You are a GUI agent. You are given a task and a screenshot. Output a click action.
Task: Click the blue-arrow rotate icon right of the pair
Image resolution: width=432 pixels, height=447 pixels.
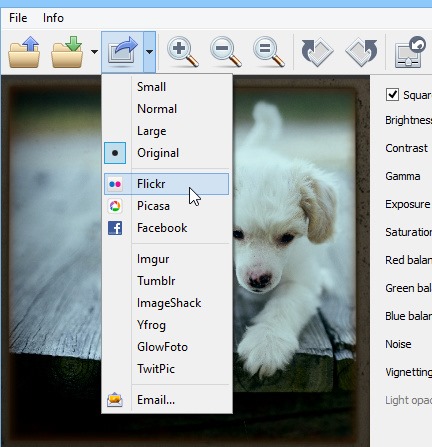click(x=362, y=52)
